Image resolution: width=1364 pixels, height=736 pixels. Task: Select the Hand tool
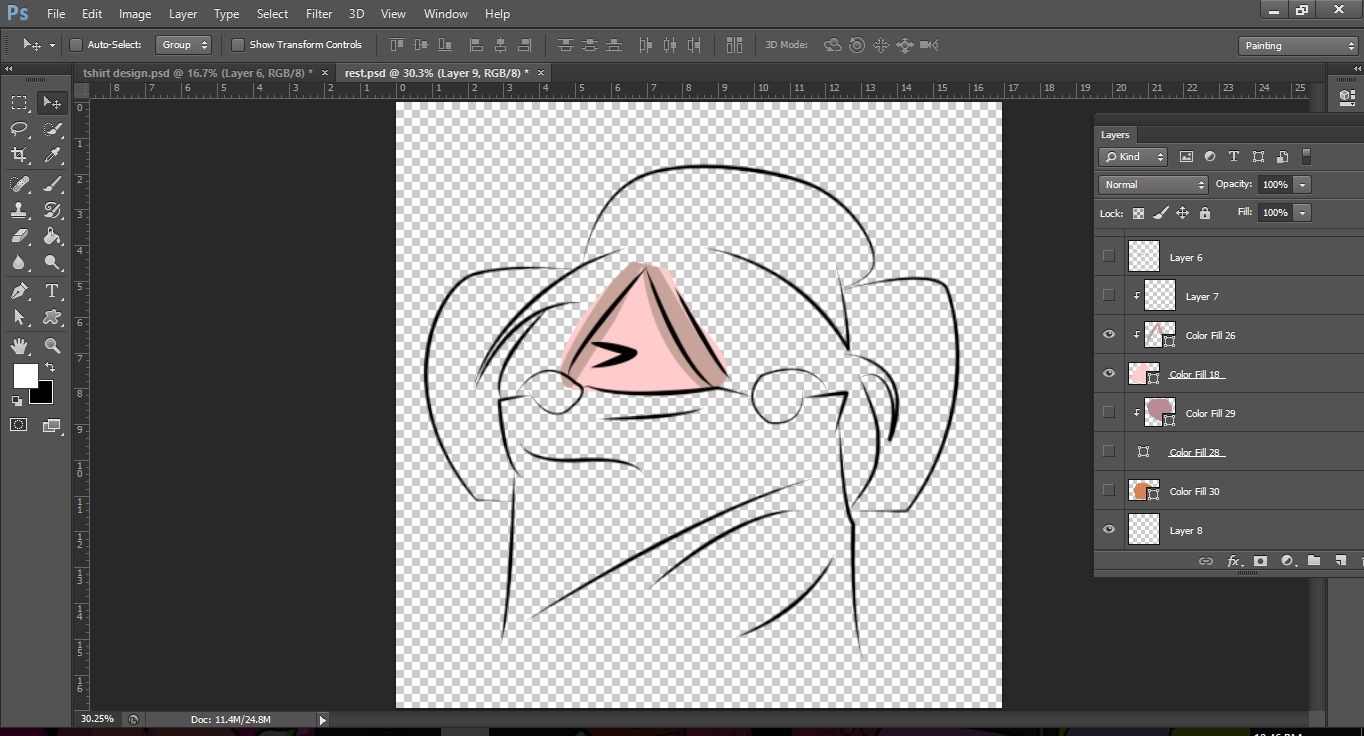click(x=19, y=346)
